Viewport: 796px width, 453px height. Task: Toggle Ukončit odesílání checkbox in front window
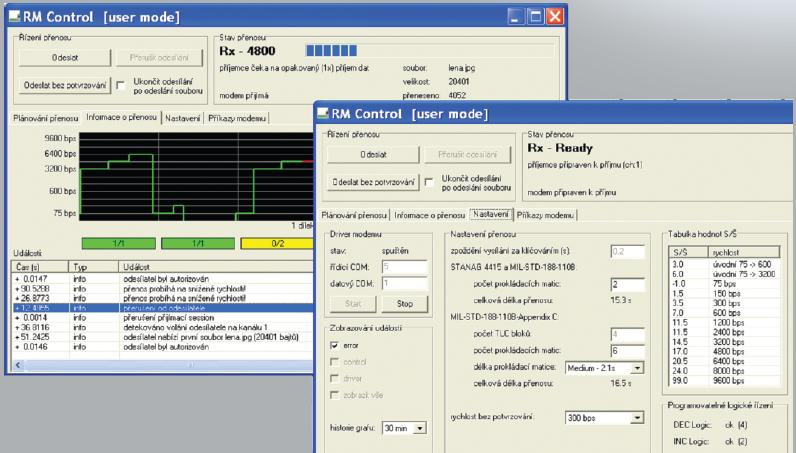tap(429, 182)
